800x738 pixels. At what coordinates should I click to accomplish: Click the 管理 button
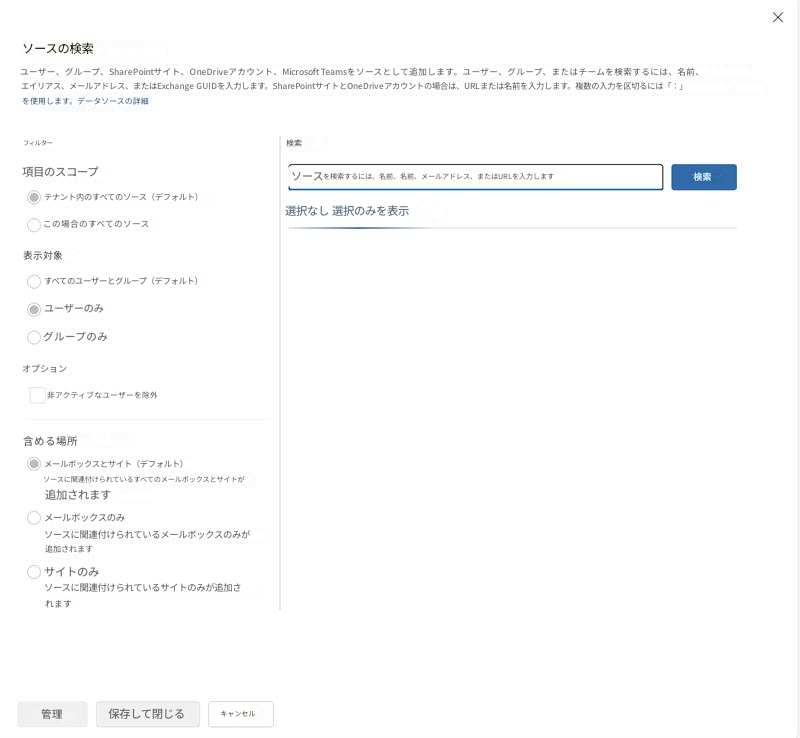(53, 714)
